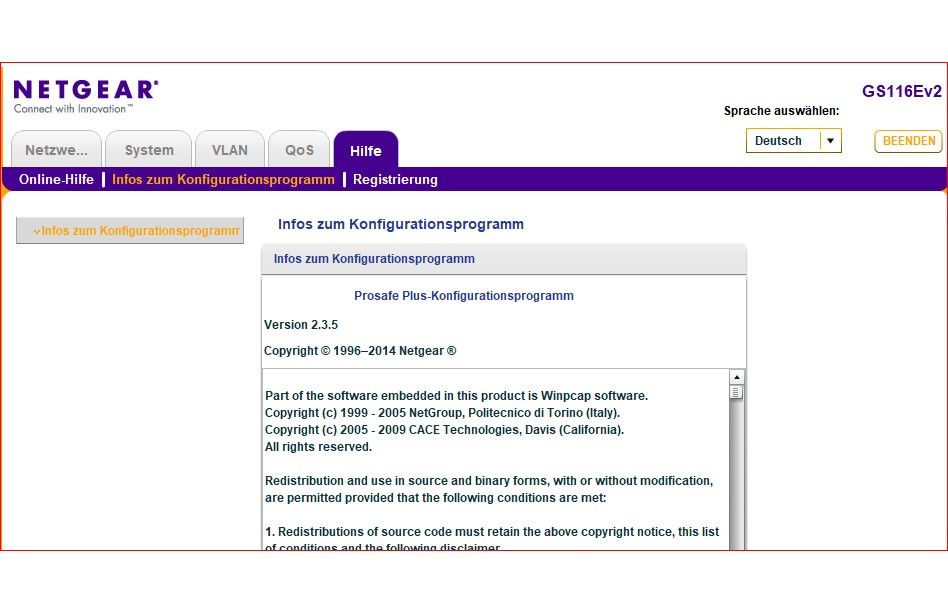Select sidebar Infos zum Konfigurationsprogramm entry
The height and width of the screenshot is (612, 948).
130,230
